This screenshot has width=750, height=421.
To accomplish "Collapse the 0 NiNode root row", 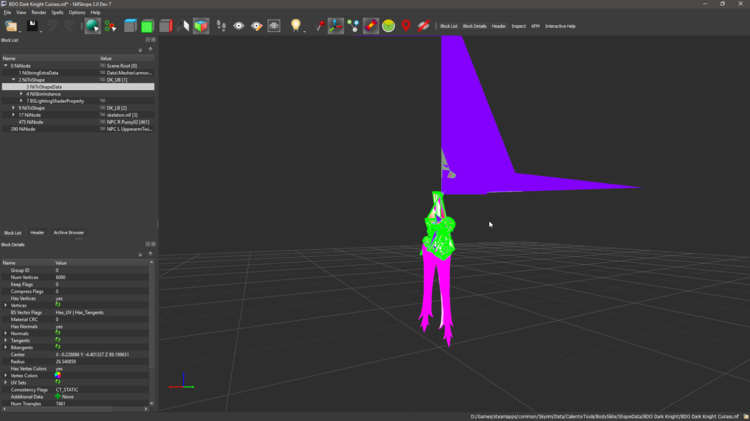I will click(6, 66).
